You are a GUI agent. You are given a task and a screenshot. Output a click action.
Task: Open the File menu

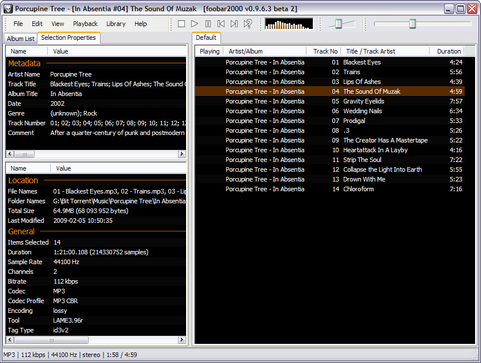click(18, 24)
